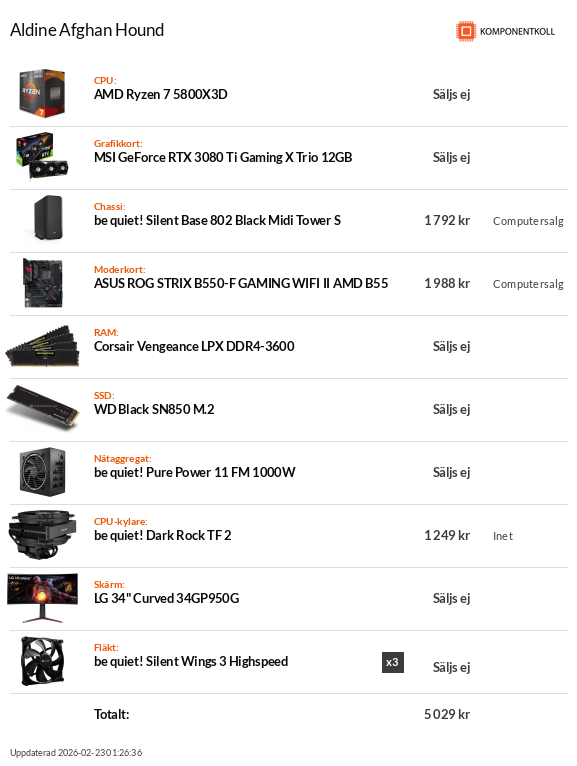Open the MSI RTX 3080 Ti graphics card image
Viewport: 577px width, 766px height.
(42, 156)
